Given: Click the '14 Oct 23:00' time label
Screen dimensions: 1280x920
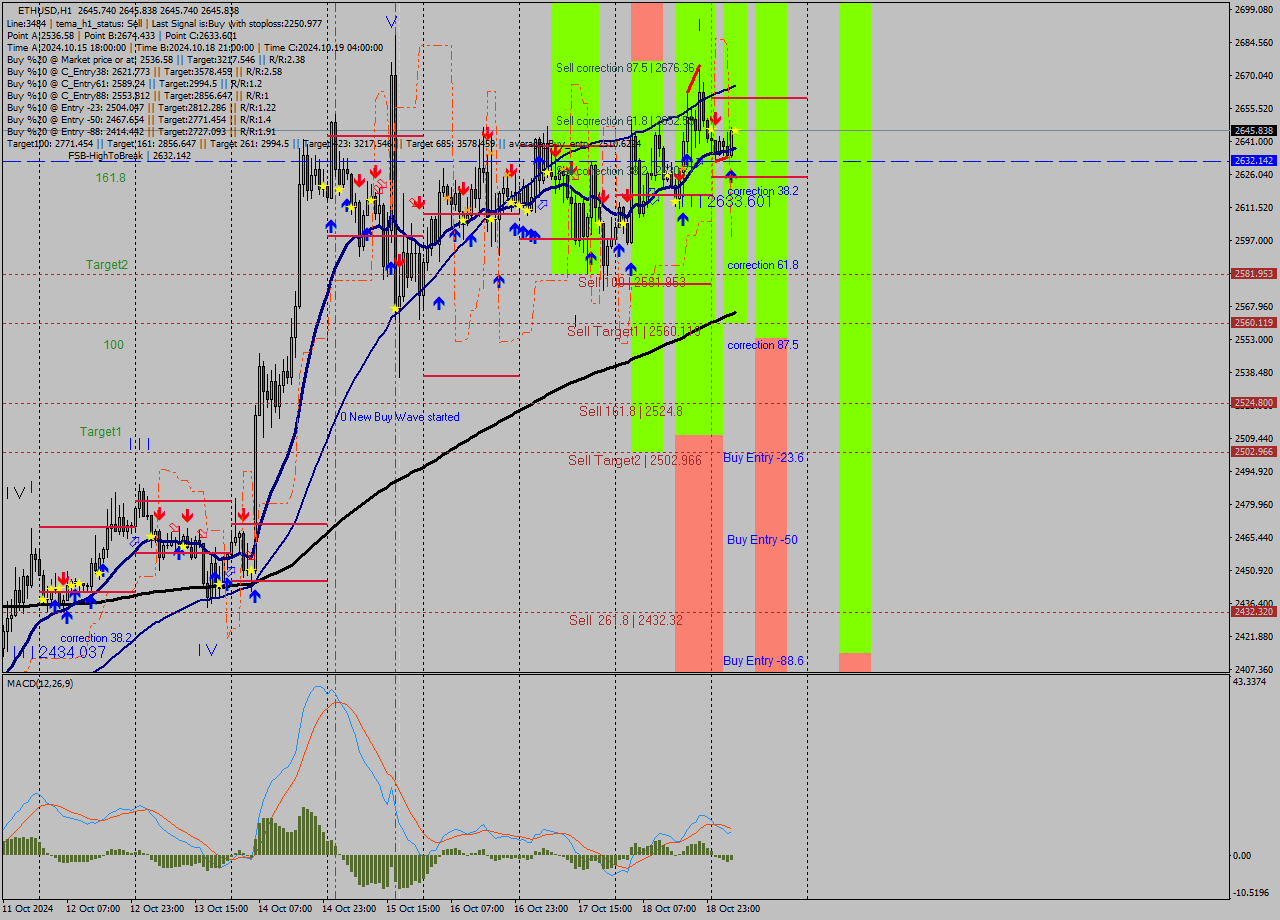Looking at the screenshot, I should click(349, 909).
